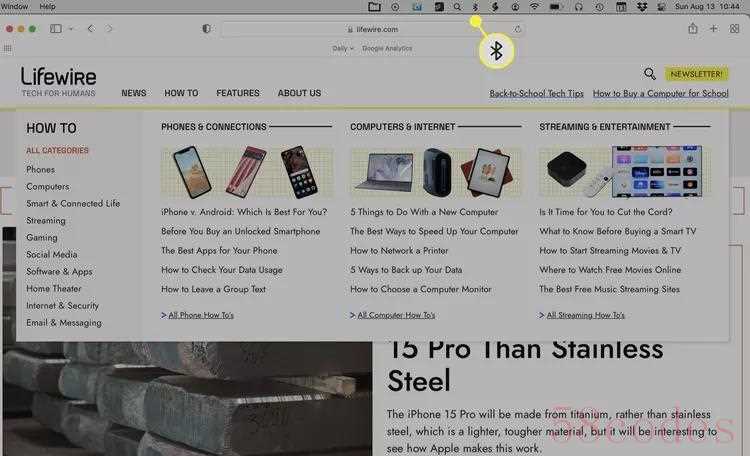Select Smart & Connected Life category
Screen dimensions: 750x456
click(73, 203)
